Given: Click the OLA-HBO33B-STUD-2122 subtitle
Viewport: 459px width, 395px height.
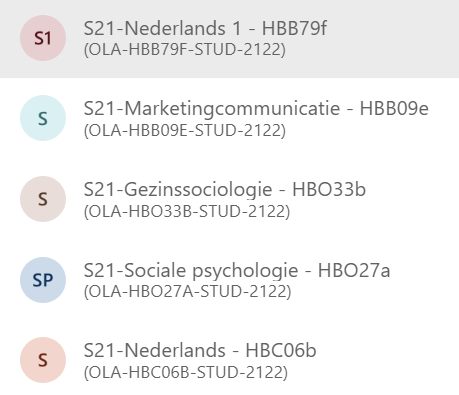Looking at the screenshot, I should 187,211.
